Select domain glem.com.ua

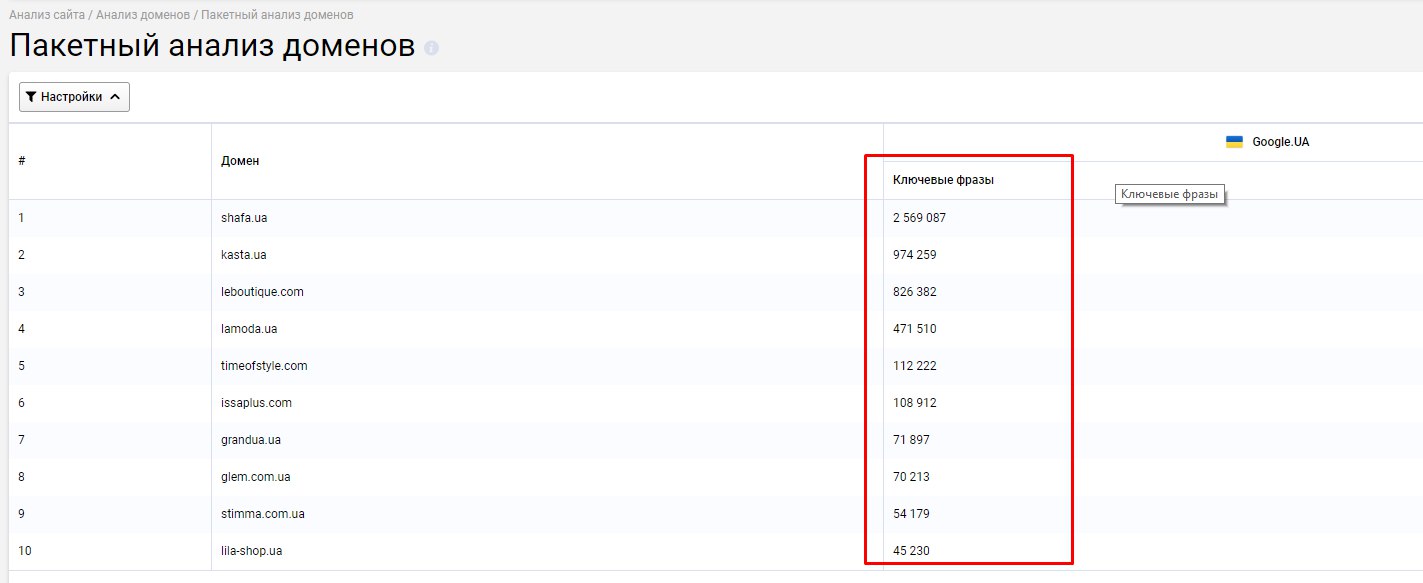256,477
